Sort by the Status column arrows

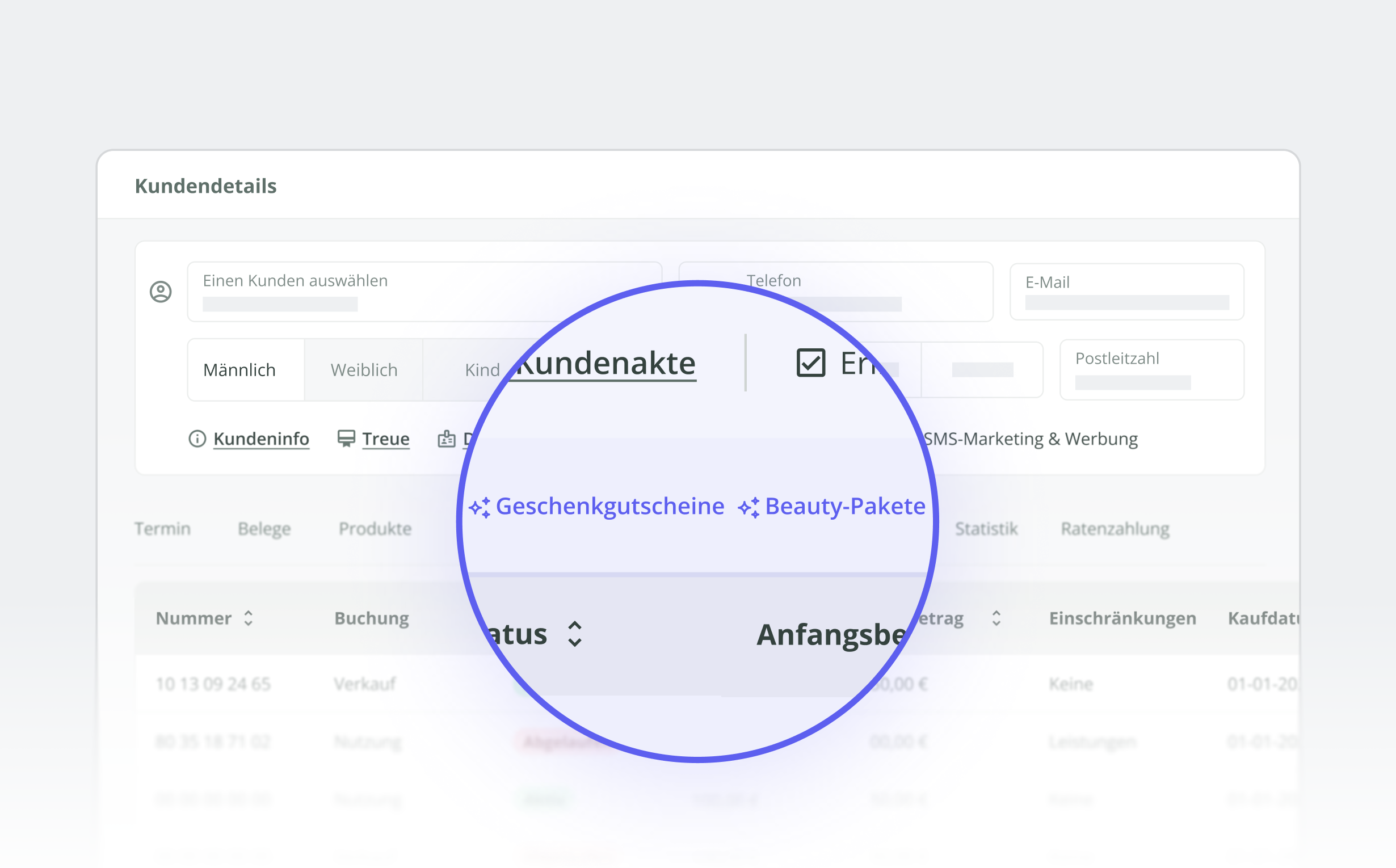575,634
